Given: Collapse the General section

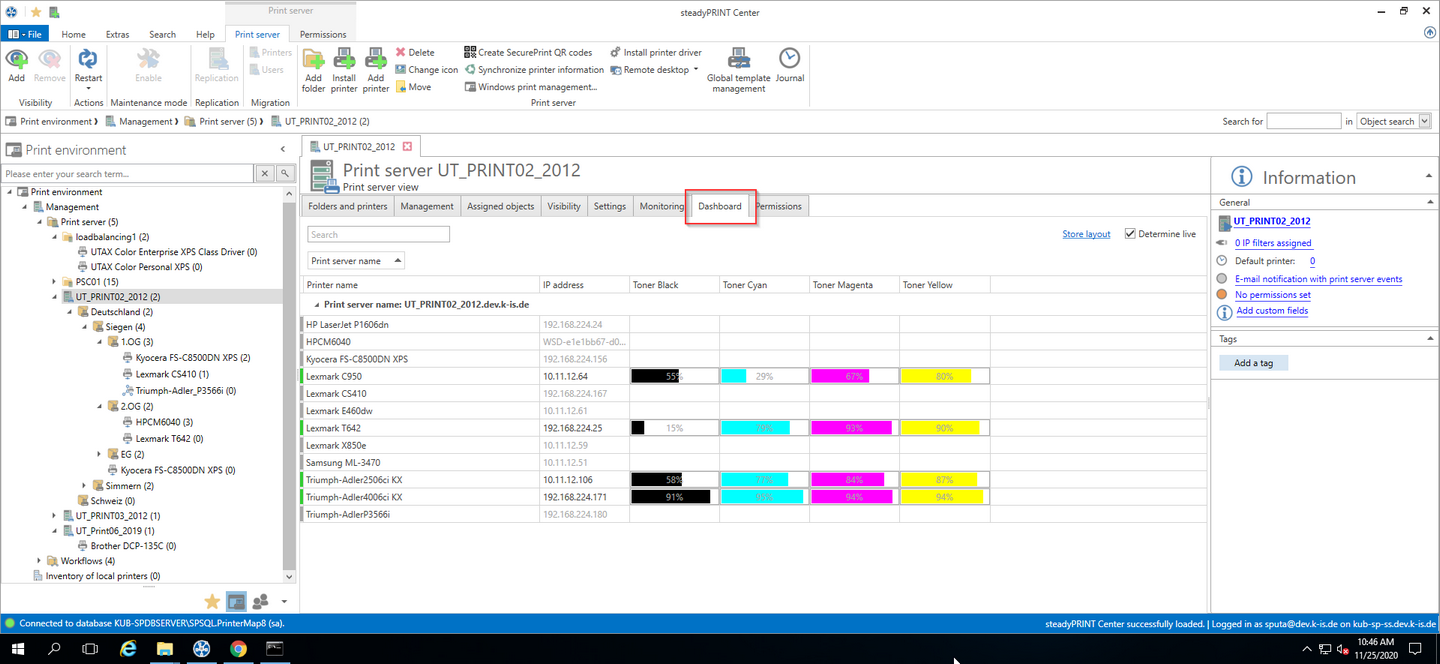Looking at the screenshot, I should (x=1429, y=202).
